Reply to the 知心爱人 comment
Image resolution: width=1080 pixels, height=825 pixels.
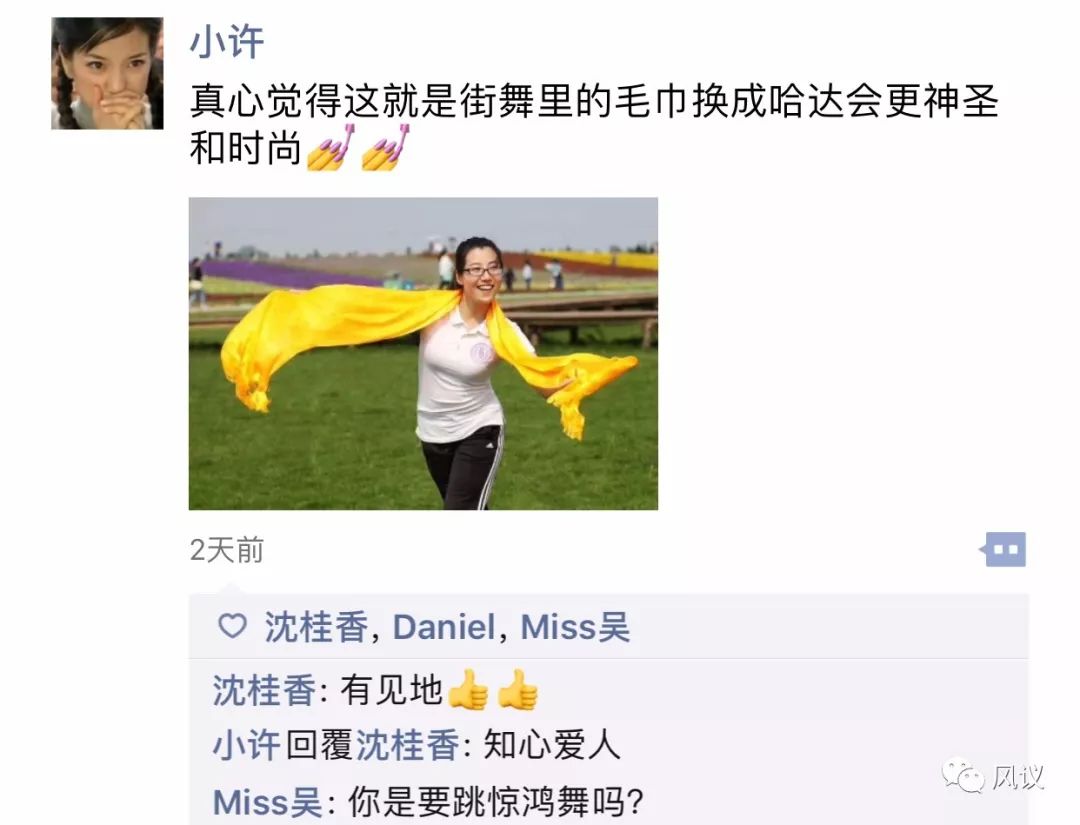(x=552, y=746)
